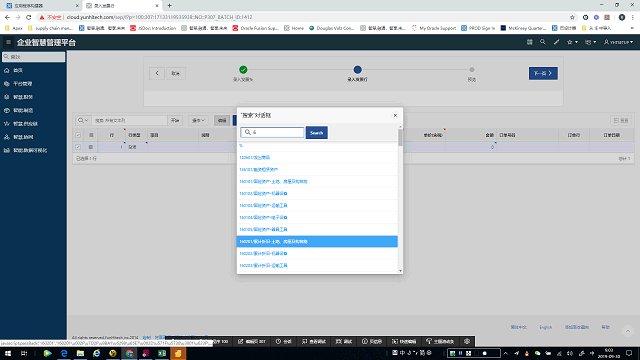The image size is (640, 360).
Task: Click the 取消 cancel button in wizard
Action: click(x=176, y=73)
